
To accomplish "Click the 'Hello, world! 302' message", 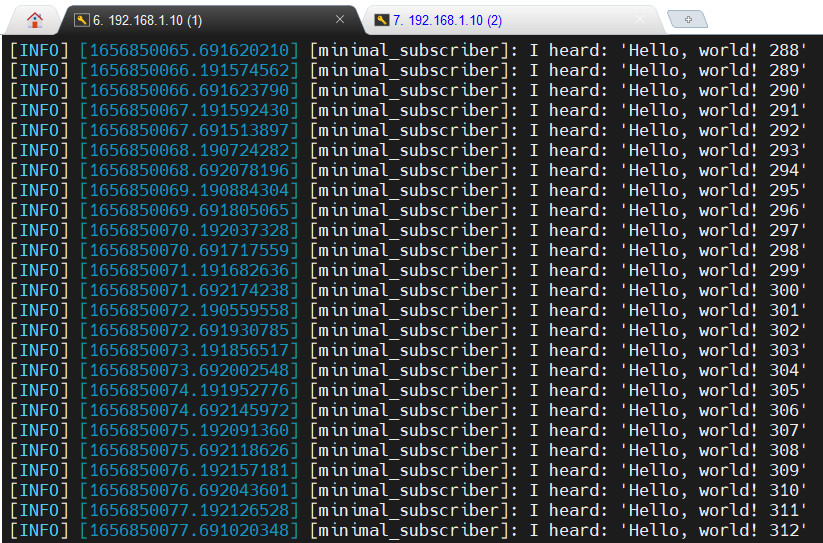I will 713,331.
